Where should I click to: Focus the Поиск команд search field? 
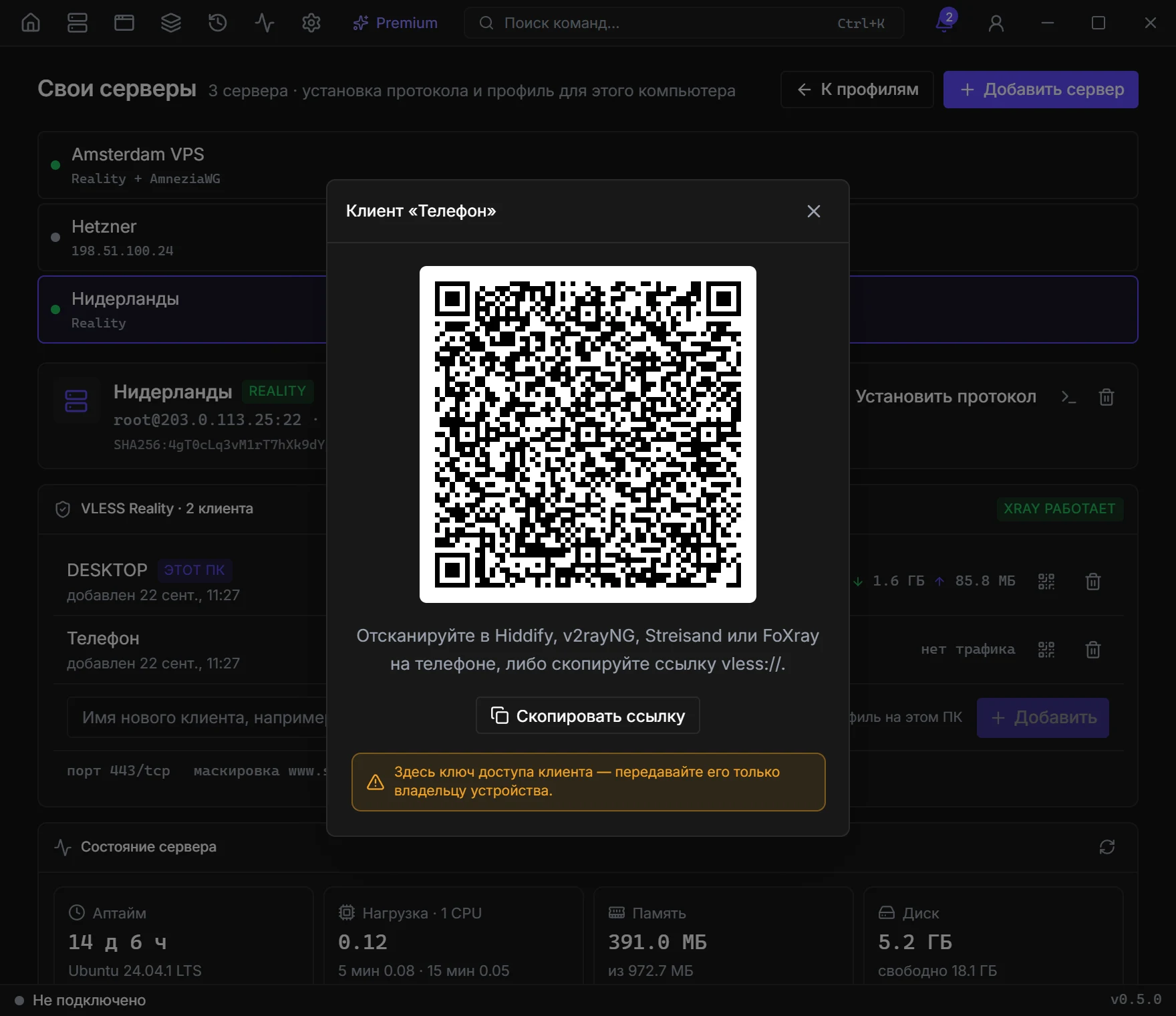pyautogui.click(x=684, y=23)
